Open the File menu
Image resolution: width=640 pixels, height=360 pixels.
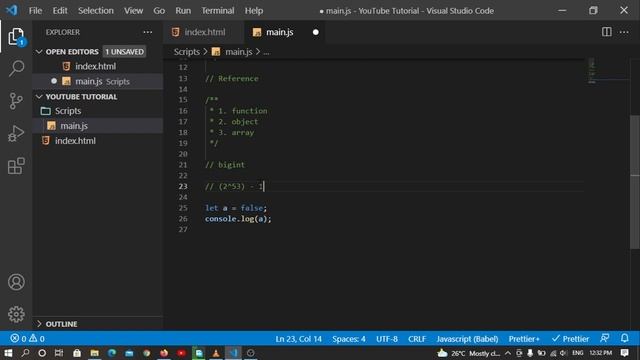tap(35, 11)
